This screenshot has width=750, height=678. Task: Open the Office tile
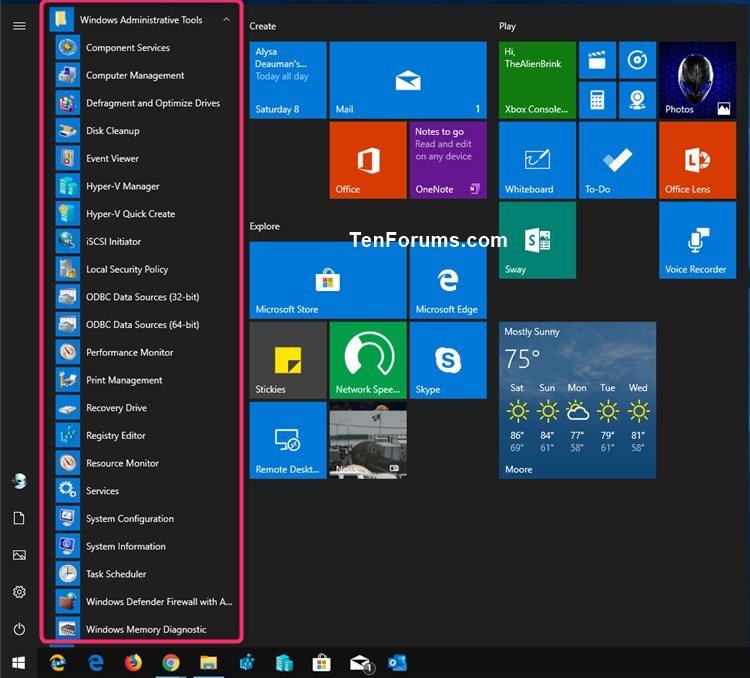point(368,160)
